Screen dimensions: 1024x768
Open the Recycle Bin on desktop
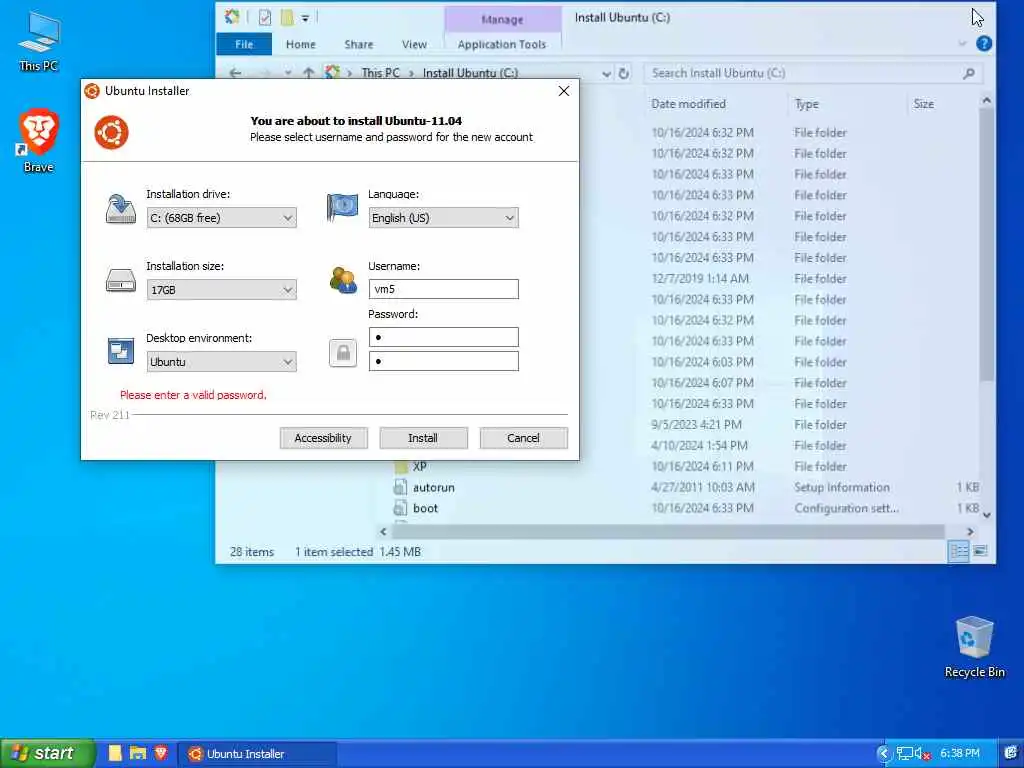pos(974,647)
